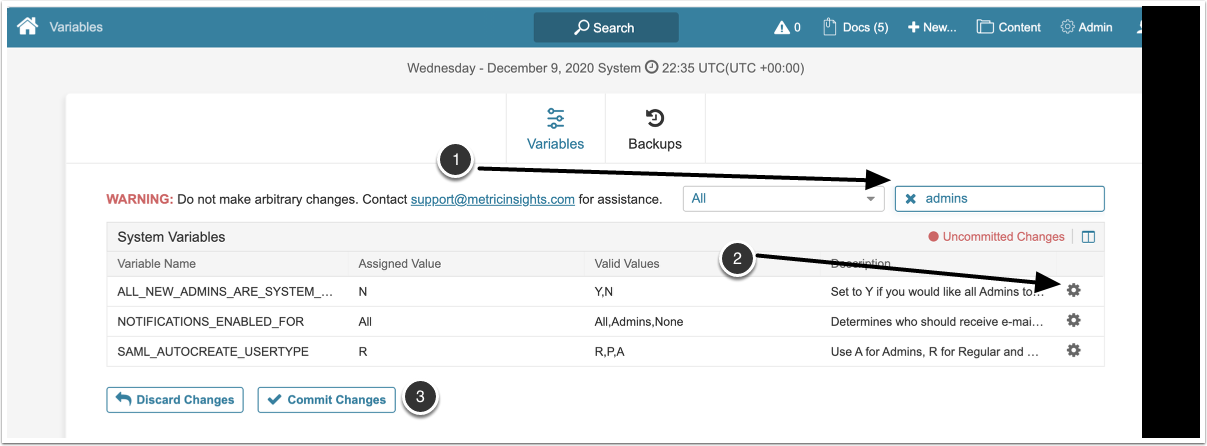
Task: Focus the variable filter text field
Action: pyautogui.click(x=1010, y=199)
